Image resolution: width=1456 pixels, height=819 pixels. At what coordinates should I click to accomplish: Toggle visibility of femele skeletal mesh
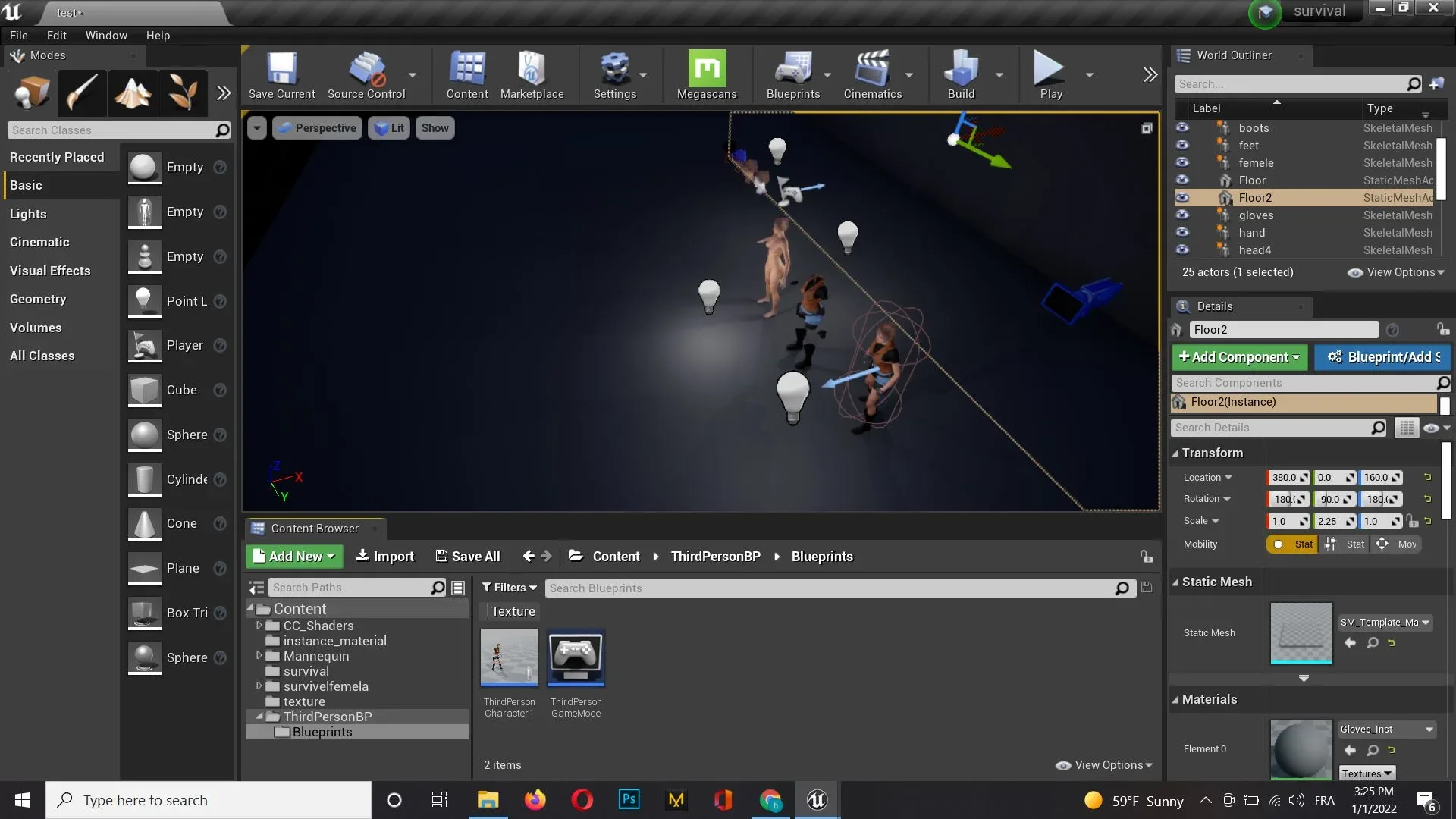pyautogui.click(x=1182, y=162)
